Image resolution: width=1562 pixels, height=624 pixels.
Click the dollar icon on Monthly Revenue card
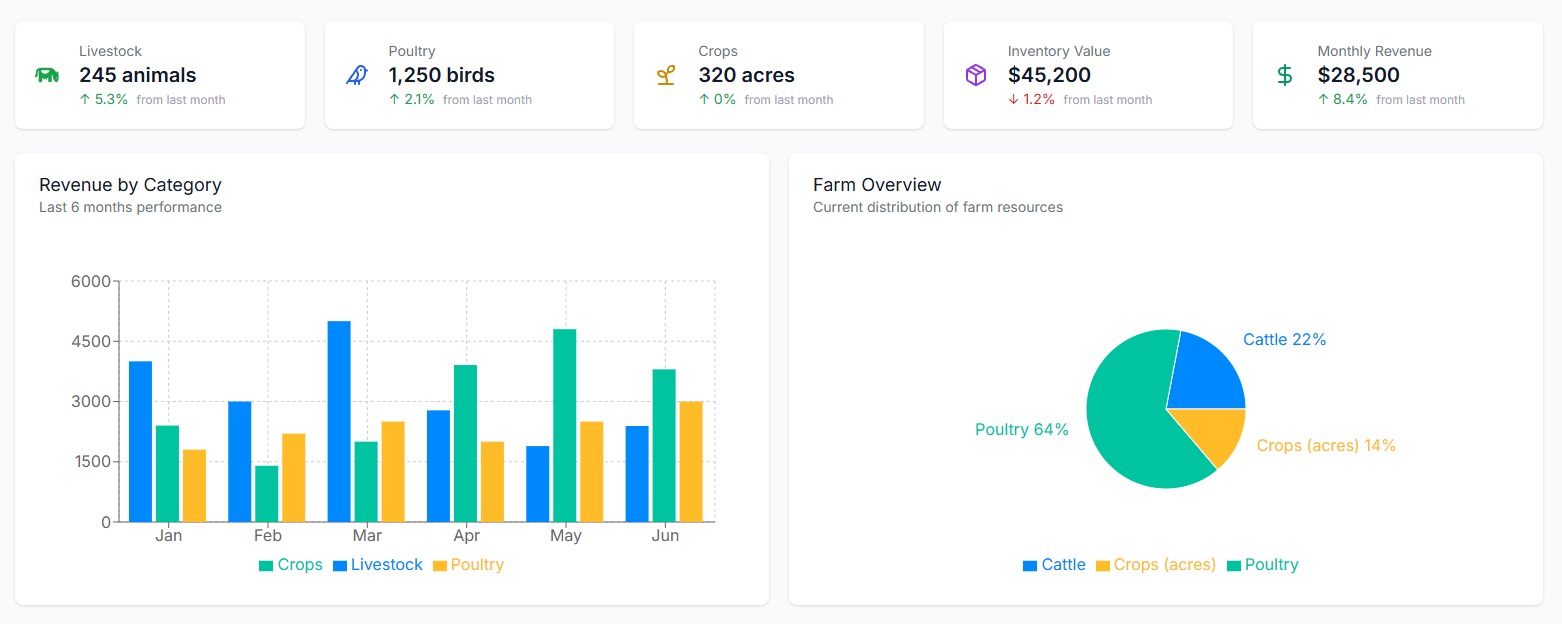coord(1285,75)
